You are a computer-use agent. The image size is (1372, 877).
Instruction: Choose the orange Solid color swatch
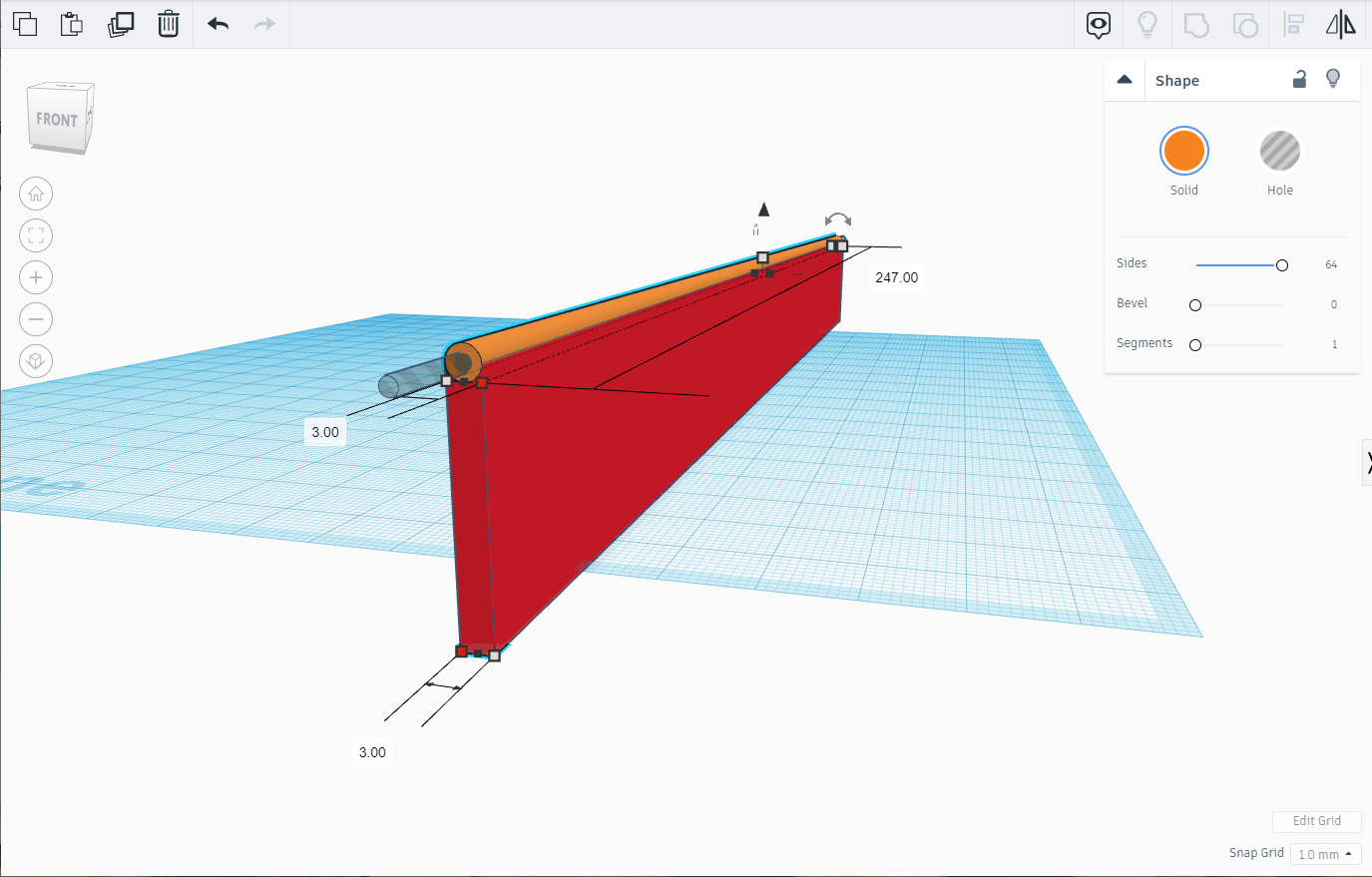click(x=1184, y=152)
